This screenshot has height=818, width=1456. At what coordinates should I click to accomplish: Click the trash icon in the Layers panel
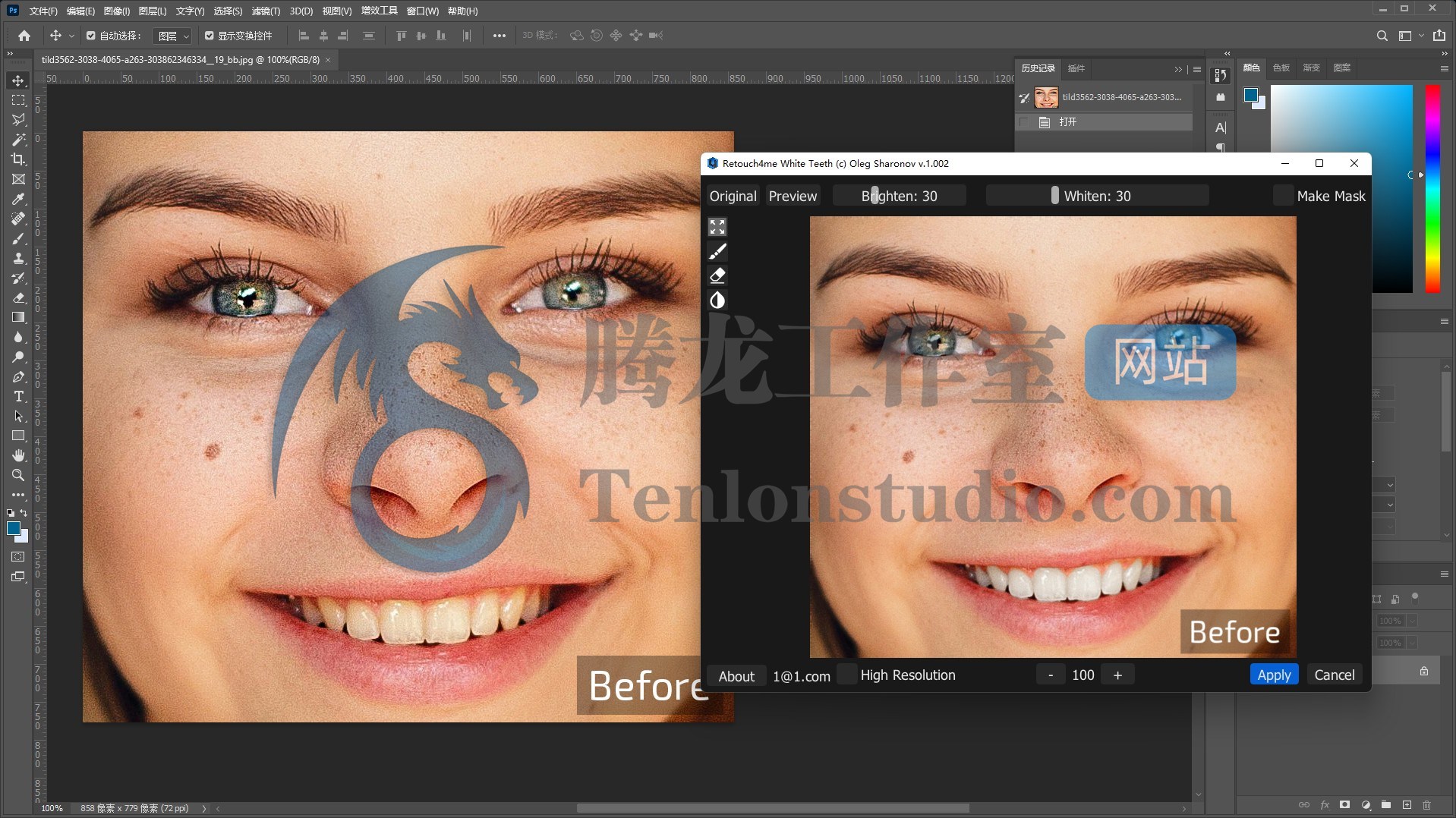pos(1426,804)
